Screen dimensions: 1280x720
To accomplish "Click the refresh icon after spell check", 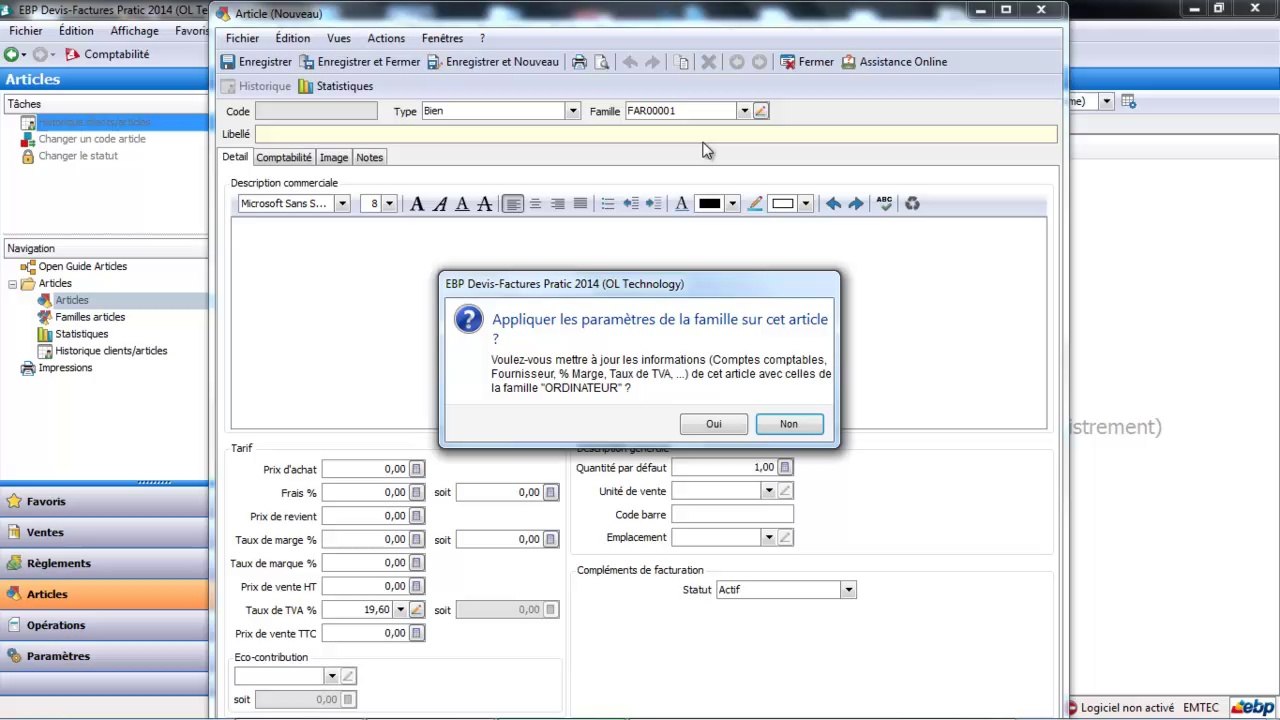I will coord(912,204).
